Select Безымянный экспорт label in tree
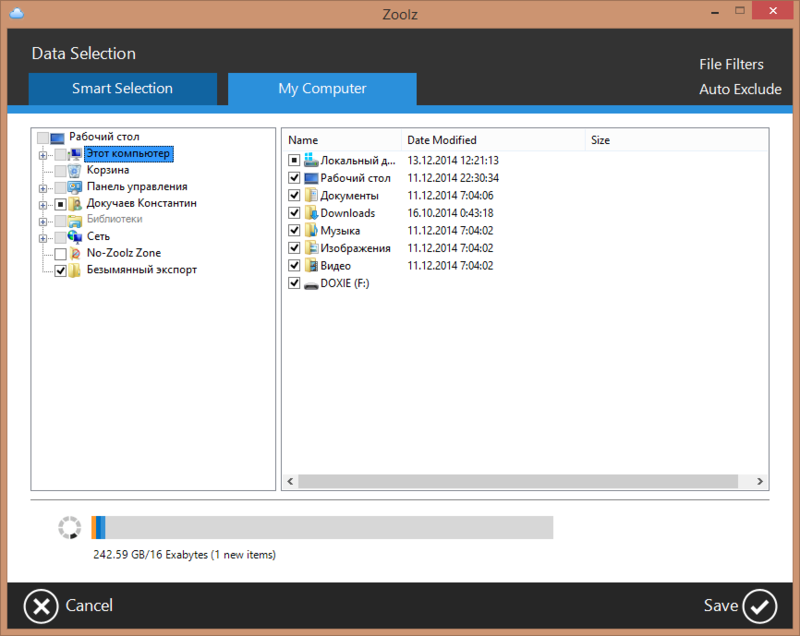800x636 pixels. tap(142, 270)
